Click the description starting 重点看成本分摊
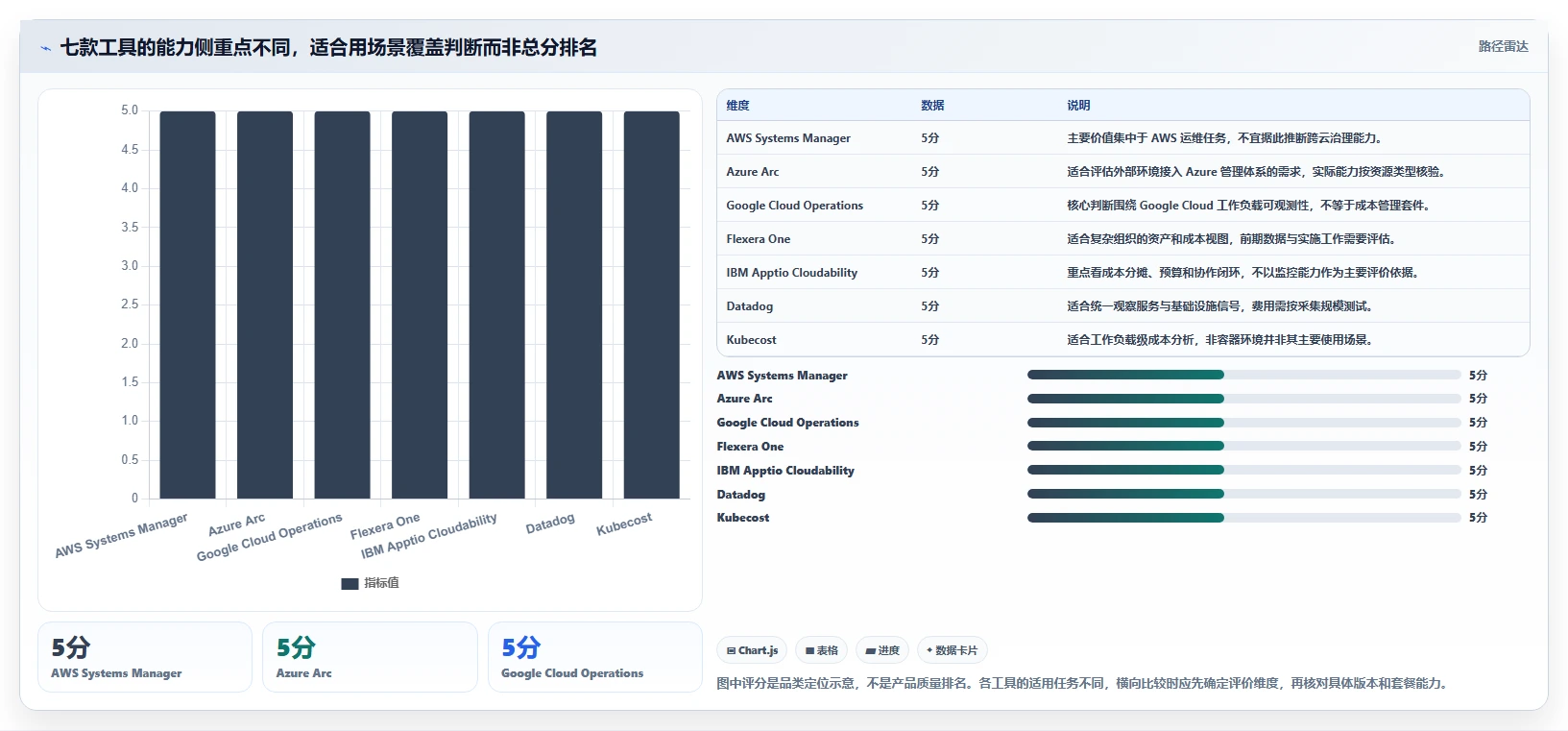1568x731 pixels. pos(1243,273)
